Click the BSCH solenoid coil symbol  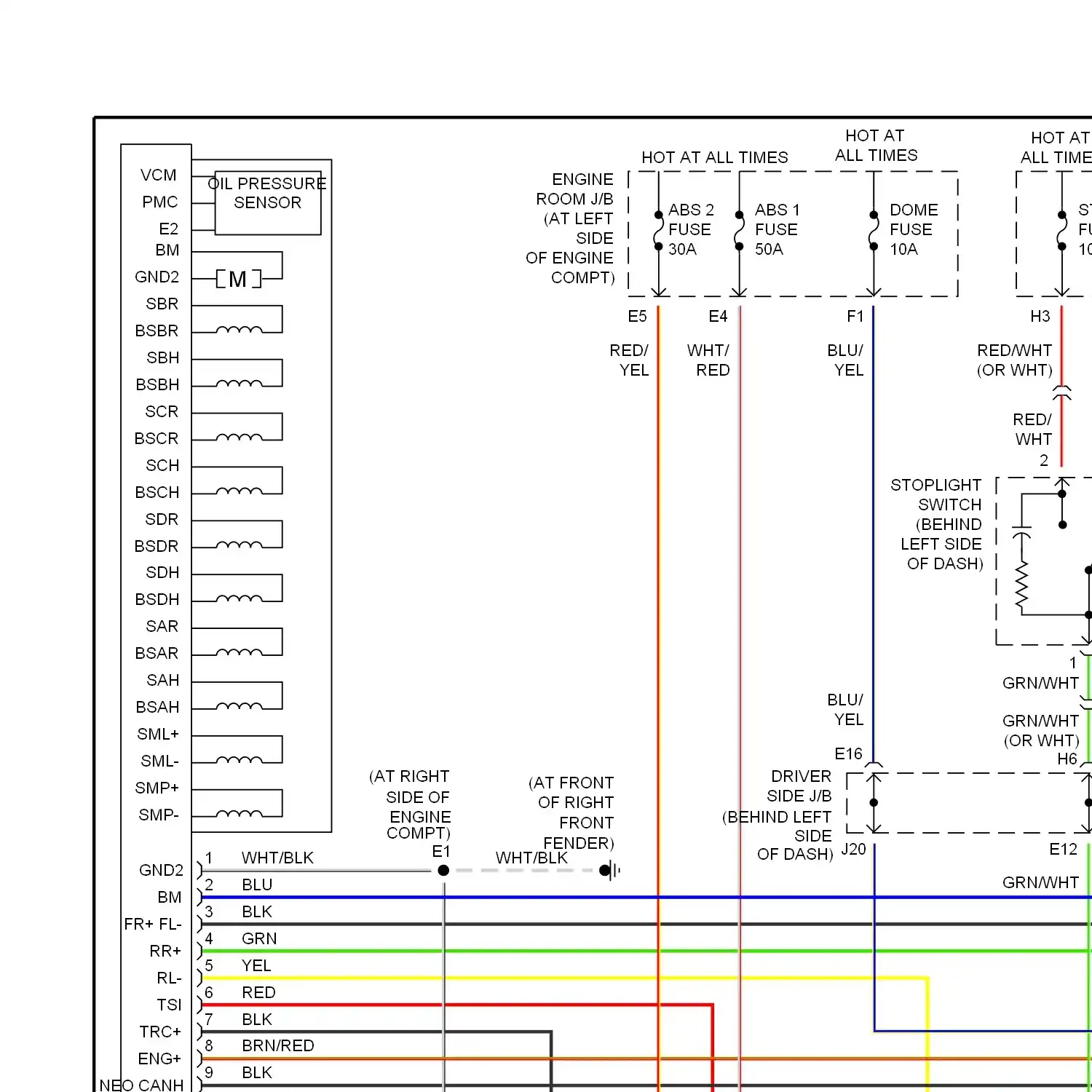point(240,492)
